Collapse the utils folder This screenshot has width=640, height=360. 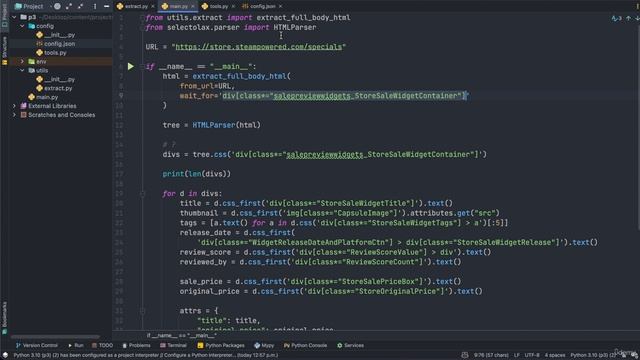click(22, 71)
